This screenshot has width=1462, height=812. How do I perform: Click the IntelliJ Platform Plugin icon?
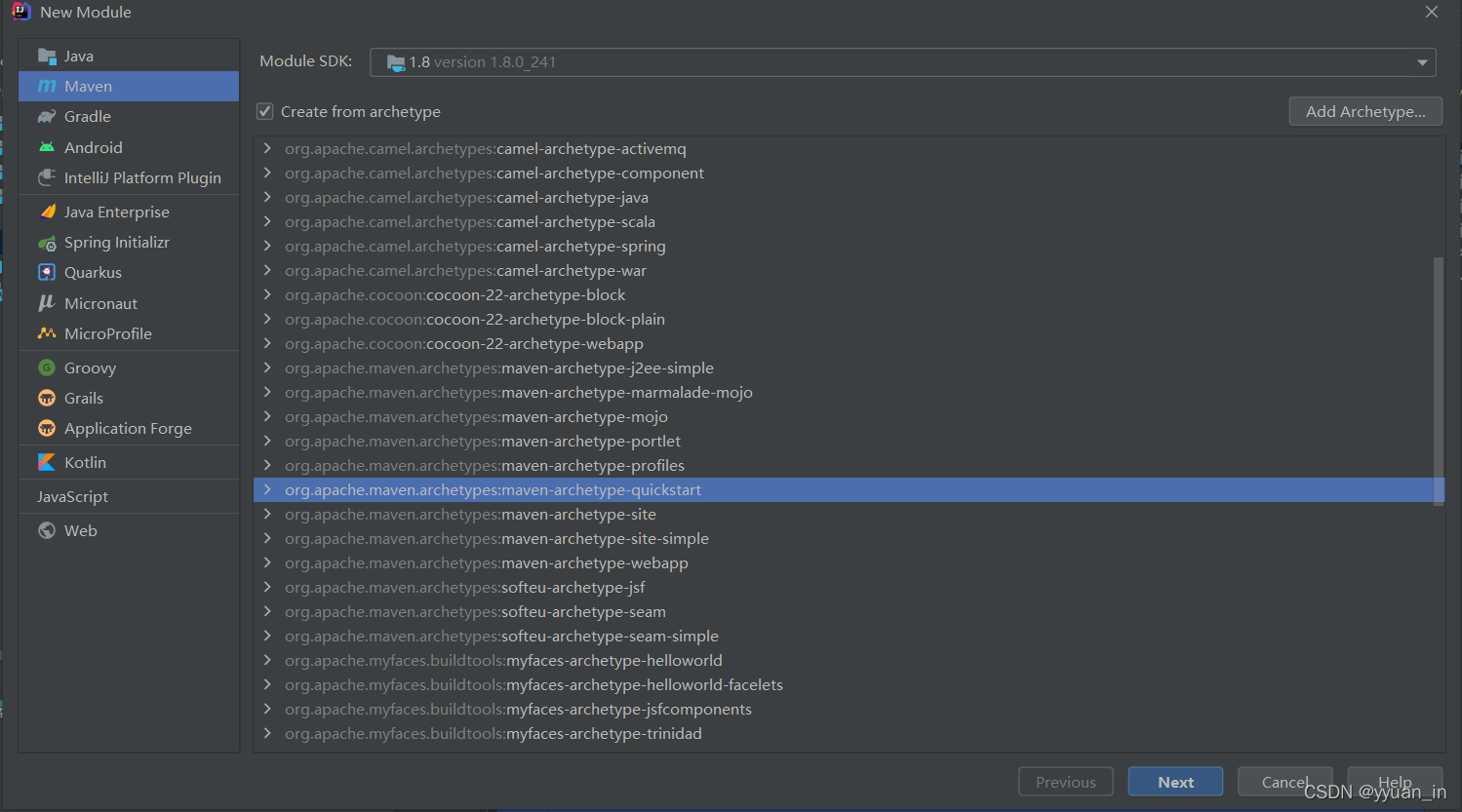click(47, 177)
